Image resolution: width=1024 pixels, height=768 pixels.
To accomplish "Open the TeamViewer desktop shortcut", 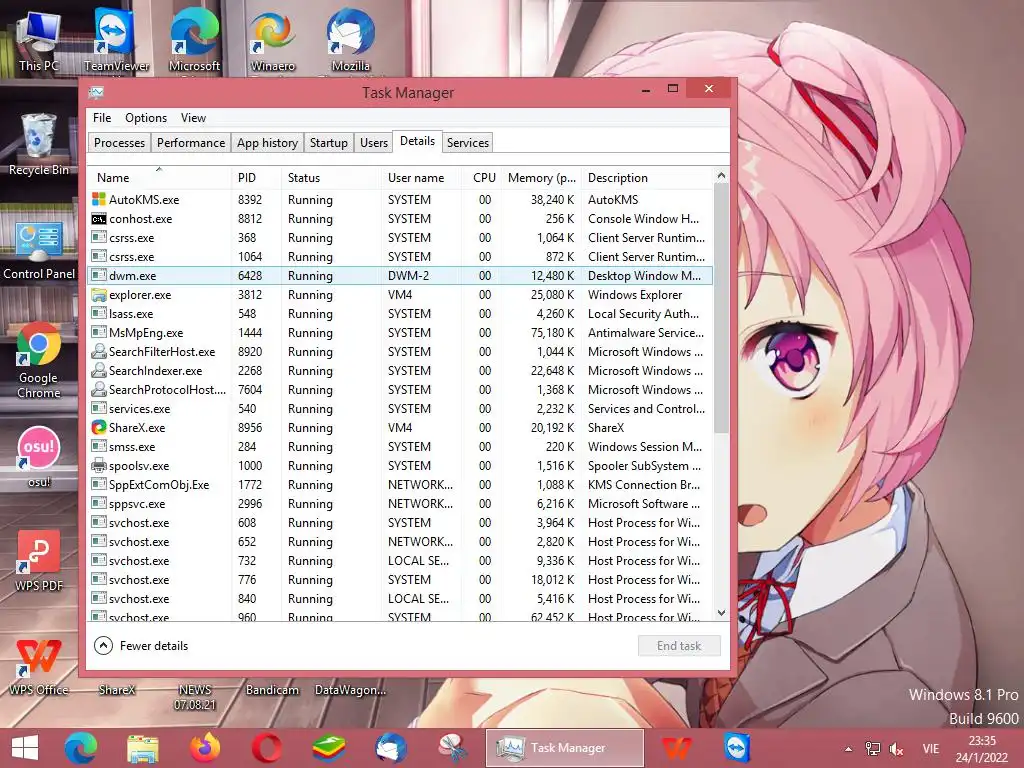I will (116, 40).
